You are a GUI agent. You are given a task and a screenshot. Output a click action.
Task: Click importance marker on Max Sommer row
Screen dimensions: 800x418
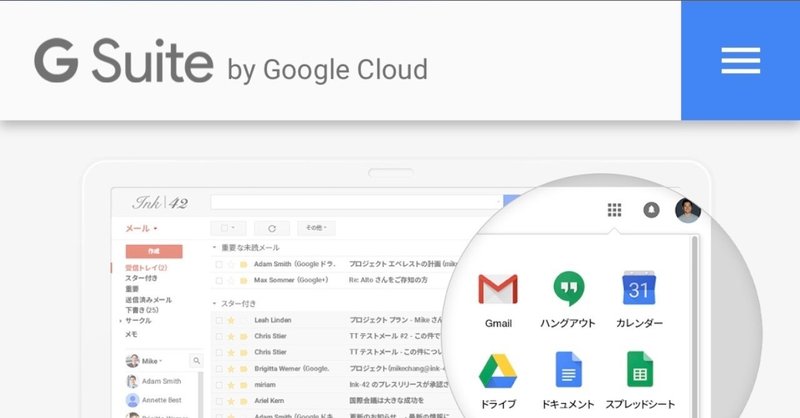pyautogui.click(x=244, y=280)
